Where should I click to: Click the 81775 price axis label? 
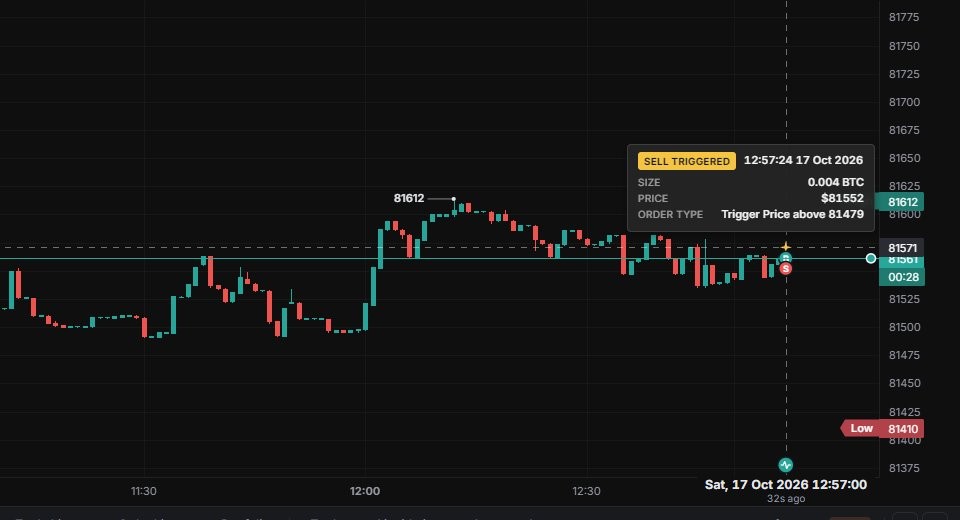(904, 17)
